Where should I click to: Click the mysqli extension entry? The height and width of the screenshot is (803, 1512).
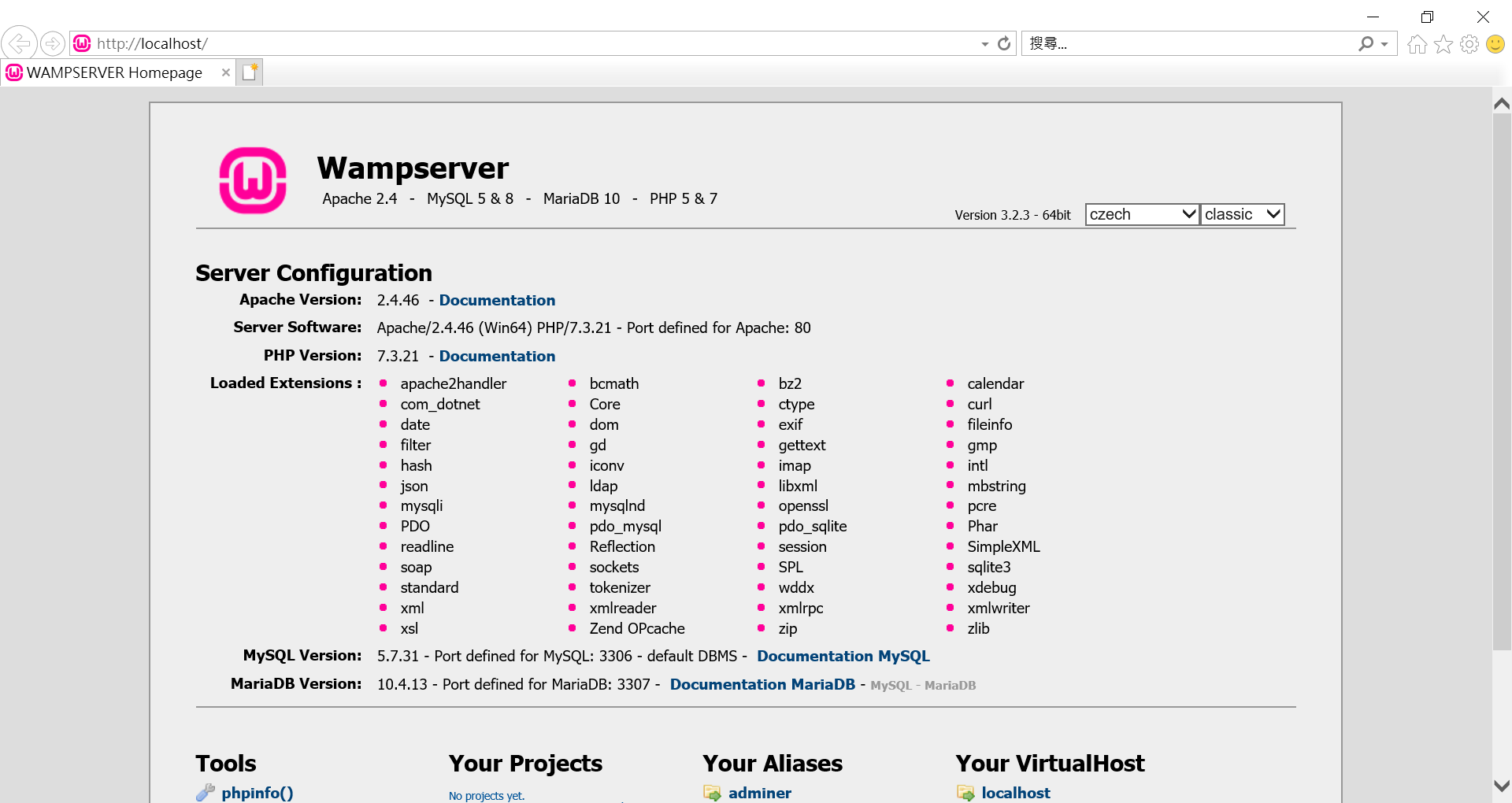click(421, 505)
